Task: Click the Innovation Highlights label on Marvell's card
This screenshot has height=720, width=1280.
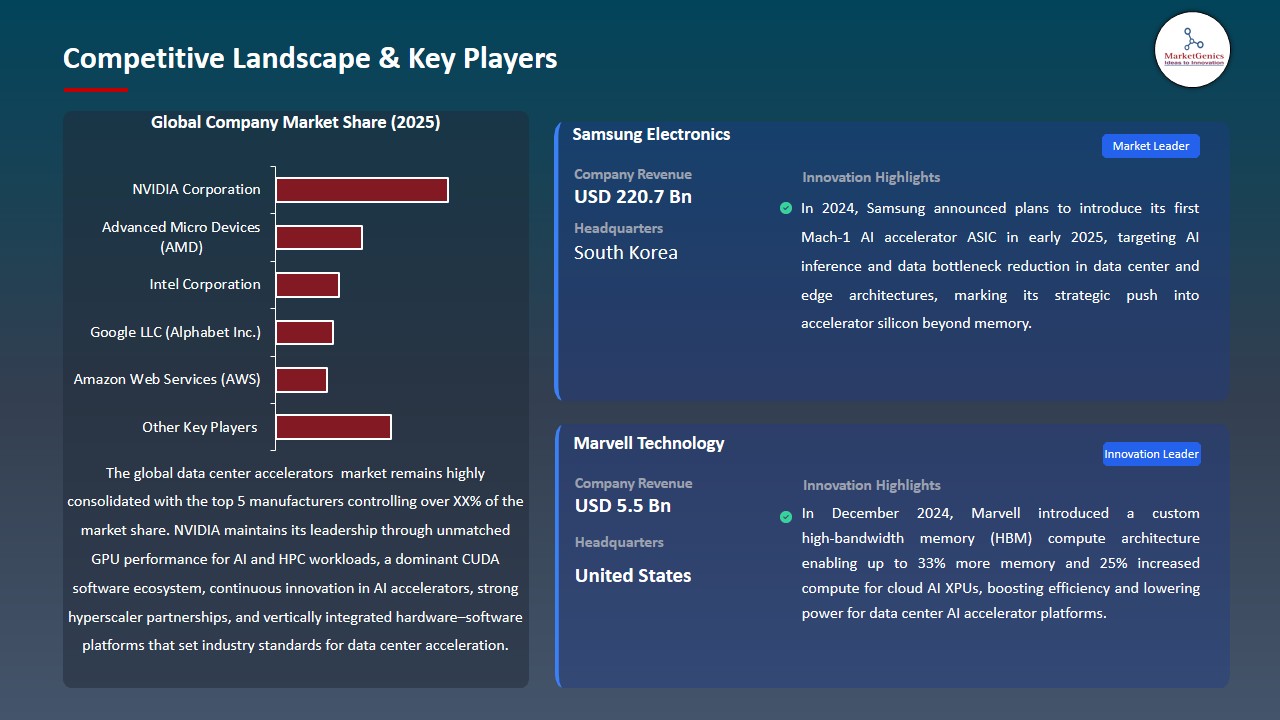Action: [870, 485]
